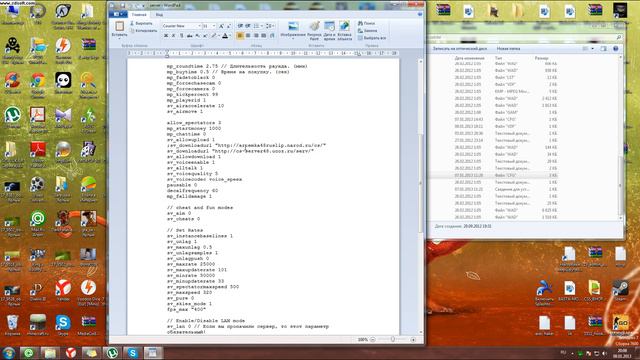Zoom in with the plus button
This screenshot has width=640, height=360.
(x=413, y=339)
